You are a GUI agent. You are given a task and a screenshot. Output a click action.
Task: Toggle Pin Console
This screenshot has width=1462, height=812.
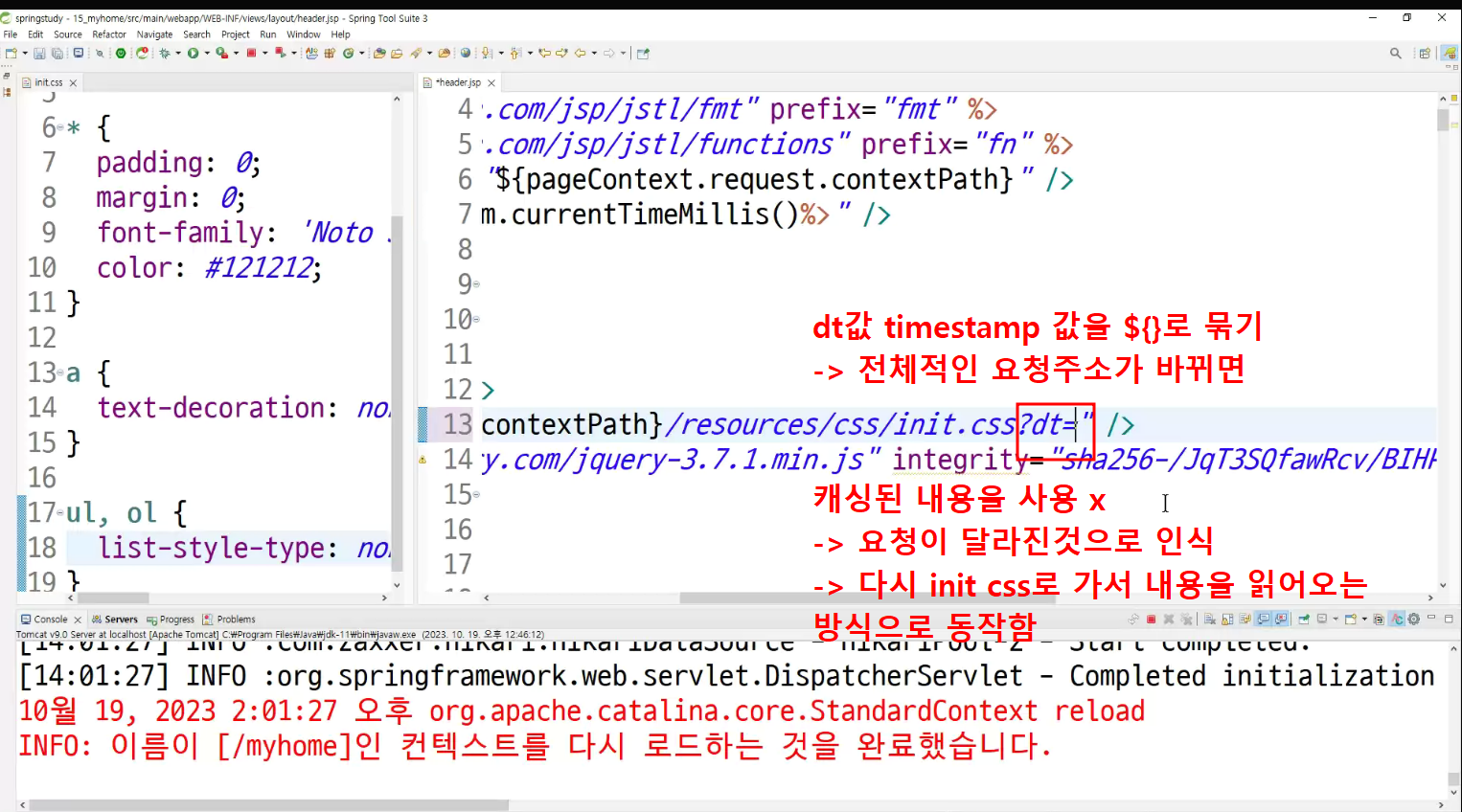(1304, 620)
